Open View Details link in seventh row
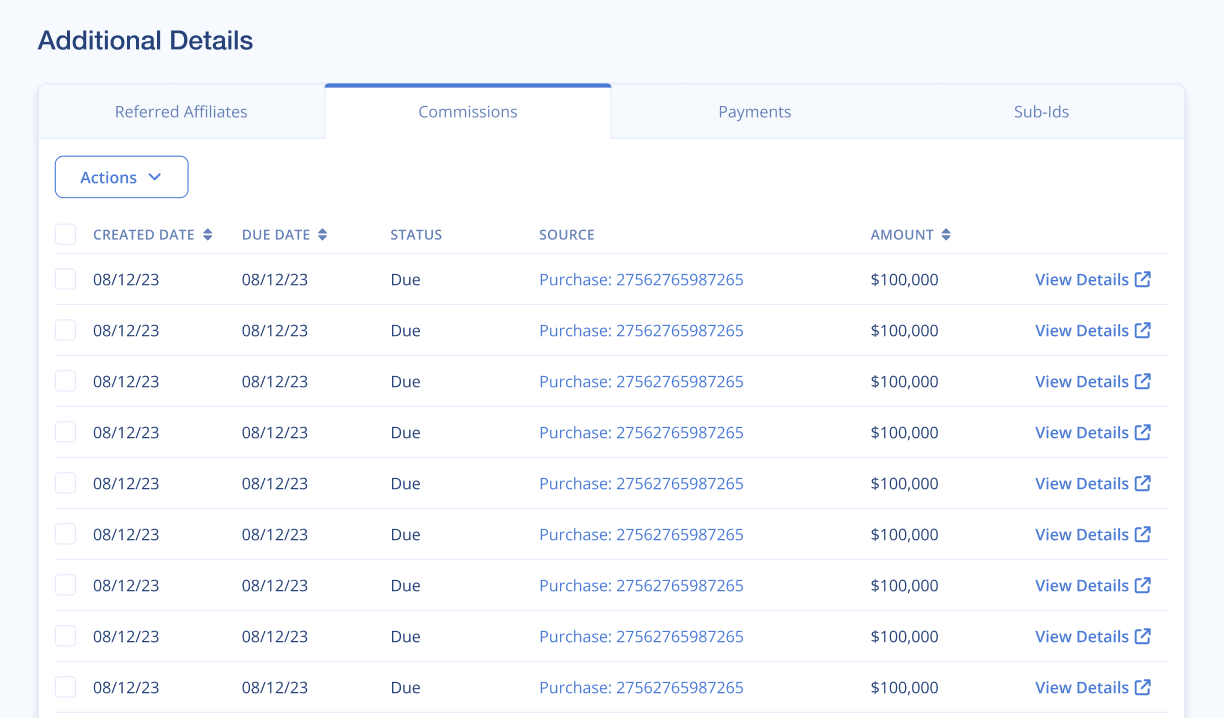 point(1093,586)
